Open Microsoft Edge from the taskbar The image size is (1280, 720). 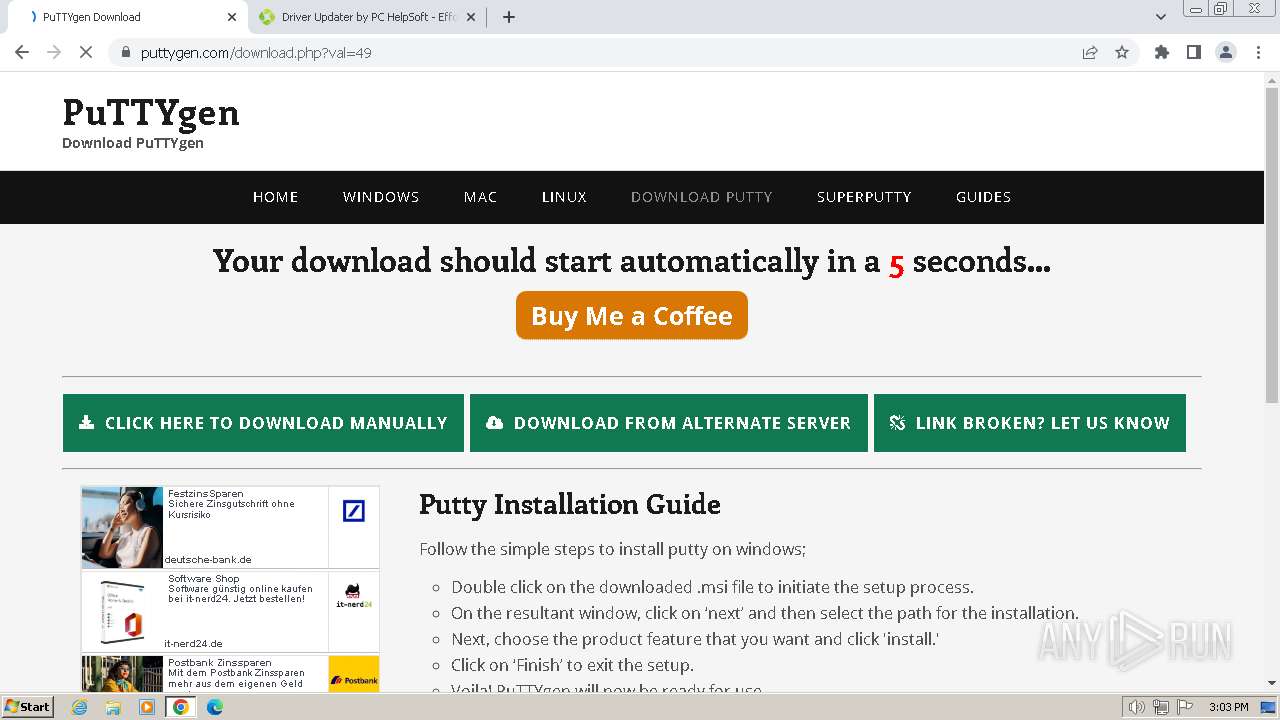(215, 707)
